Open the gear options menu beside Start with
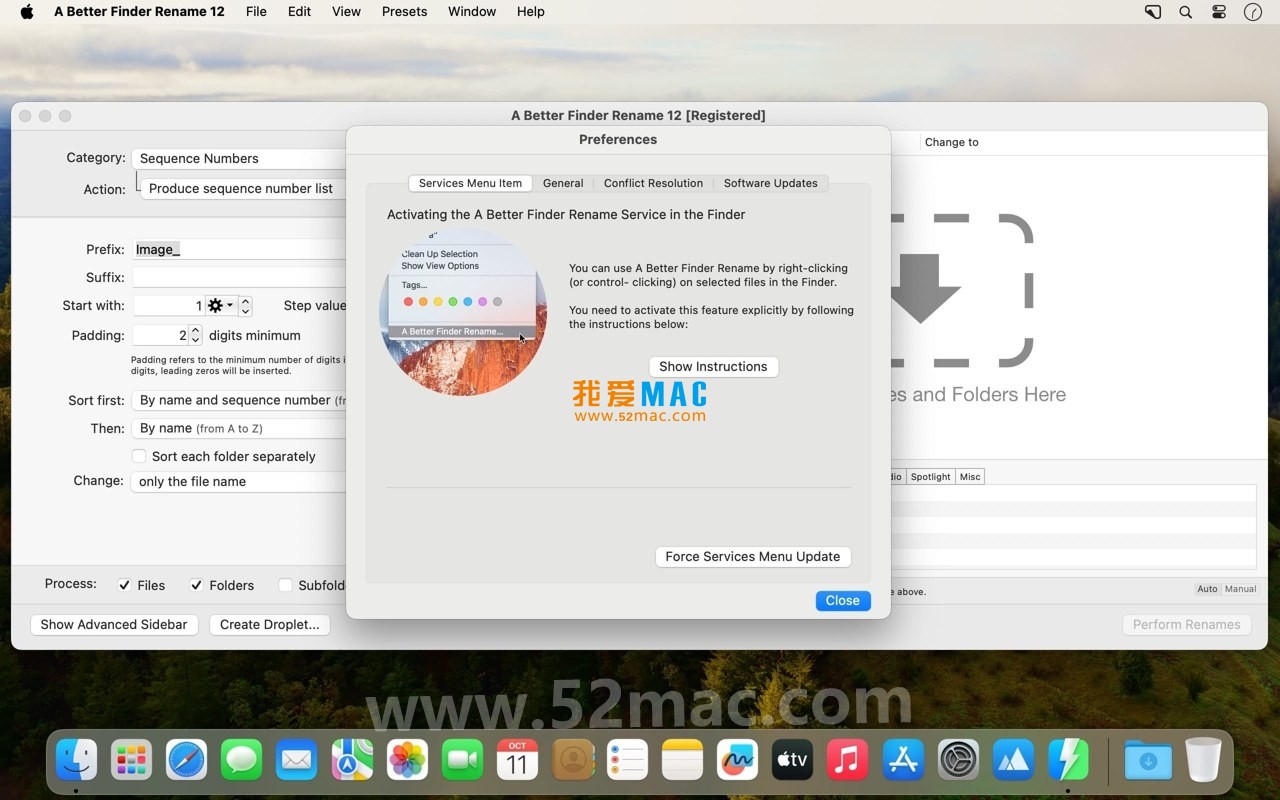 [x=220, y=305]
